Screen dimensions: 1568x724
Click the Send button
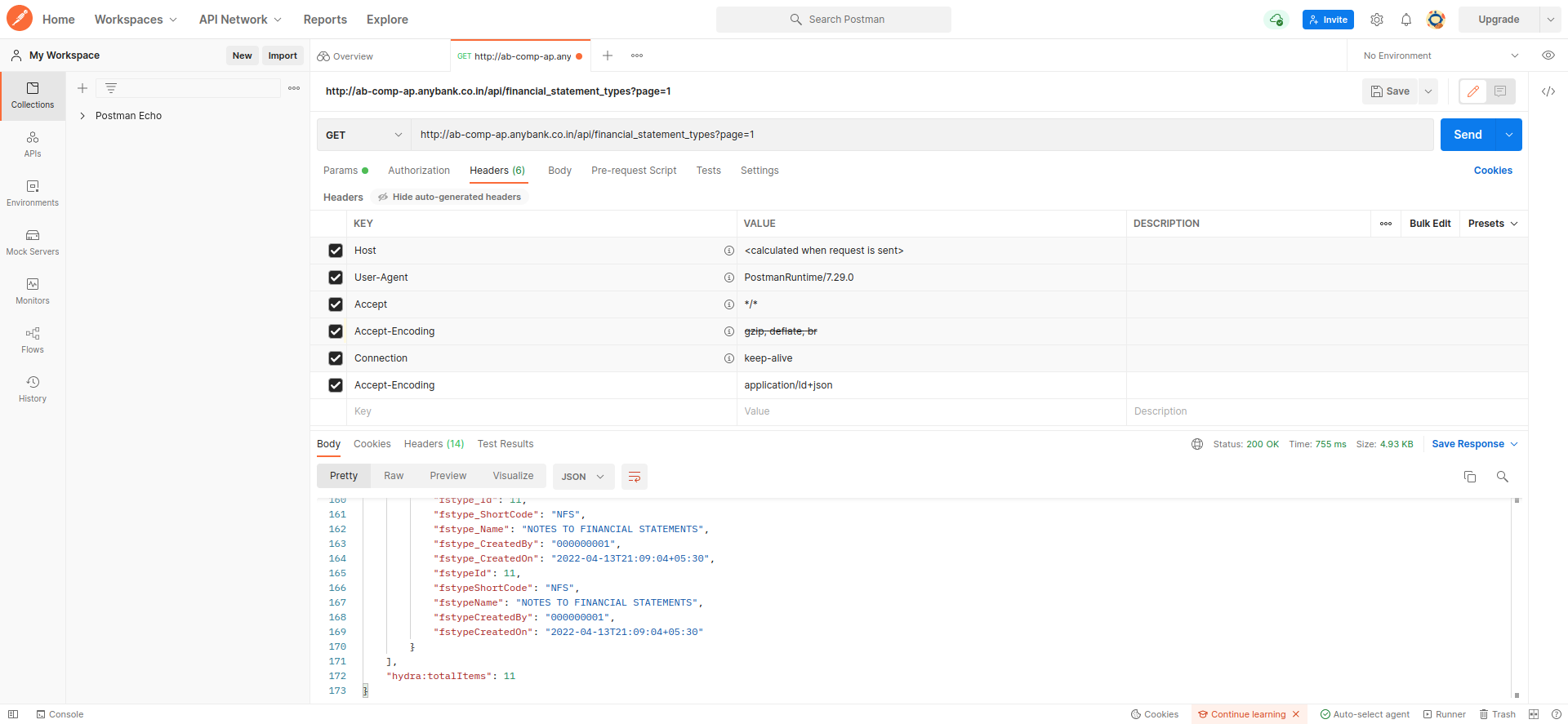(x=1467, y=135)
